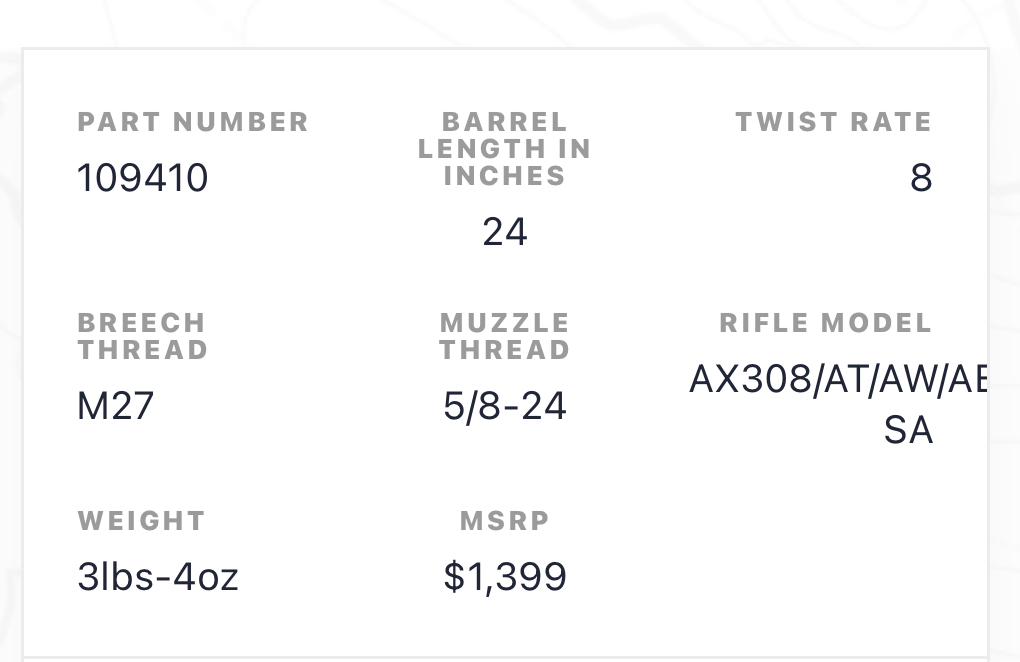Click the spec card bottom border line
Viewport: 1020px width, 662px height.
[x=505, y=657]
